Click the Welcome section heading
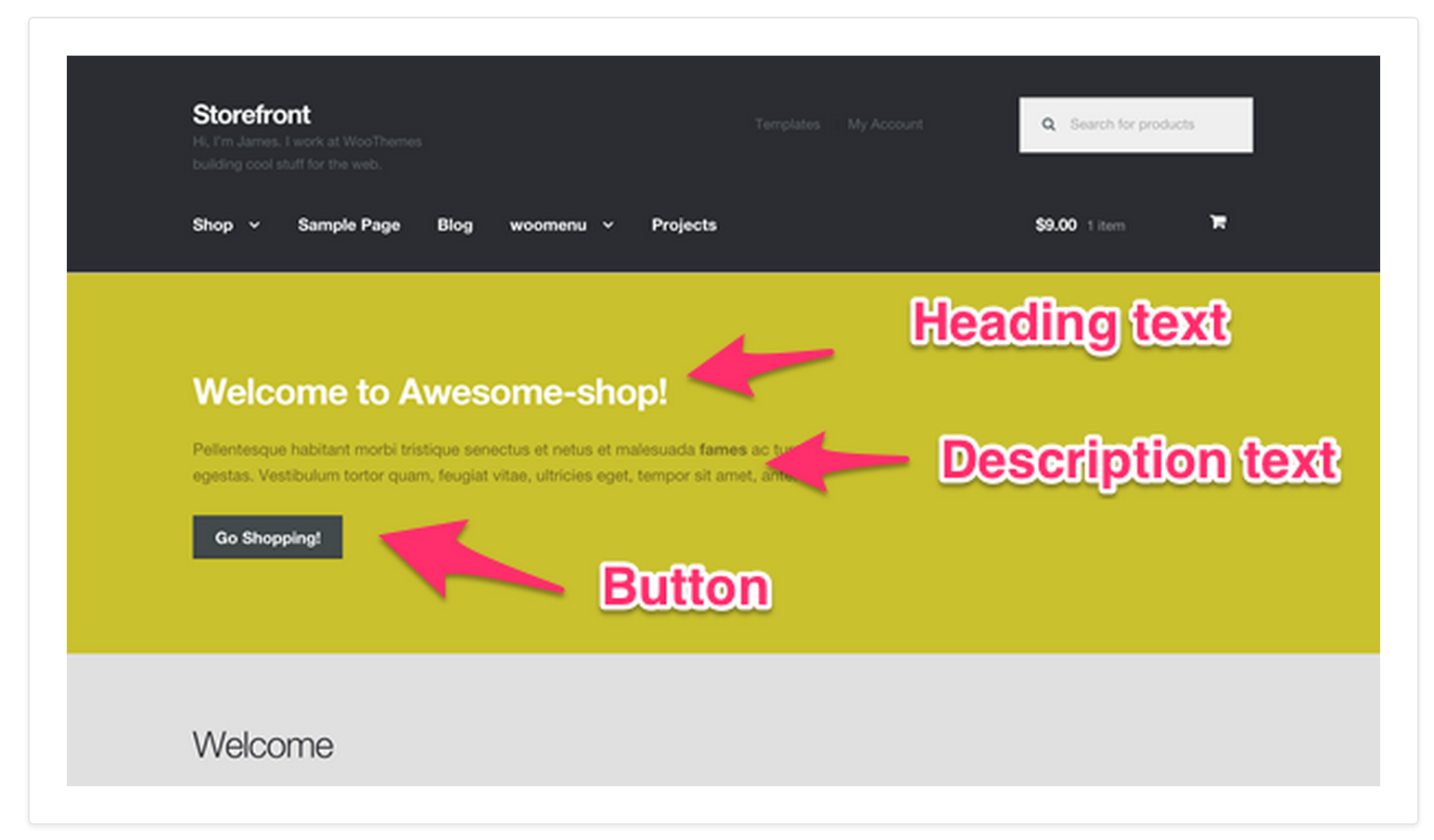 pyautogui.click(x=262, y=744)
